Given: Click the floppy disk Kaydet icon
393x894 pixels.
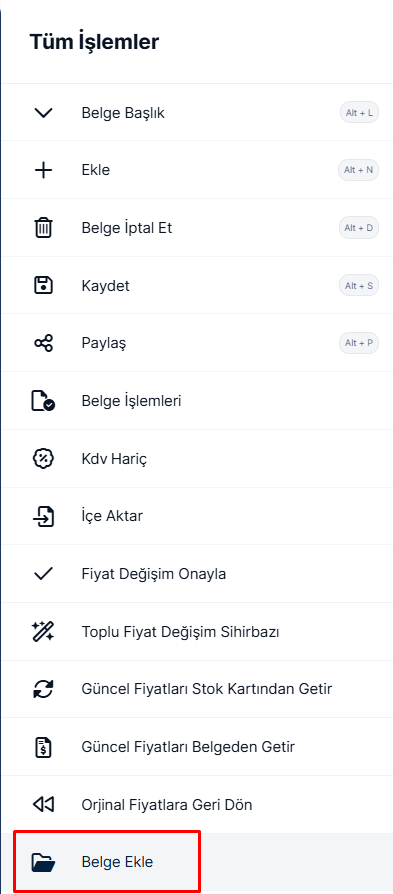Looking at the screenshot, I should (43, 285).
